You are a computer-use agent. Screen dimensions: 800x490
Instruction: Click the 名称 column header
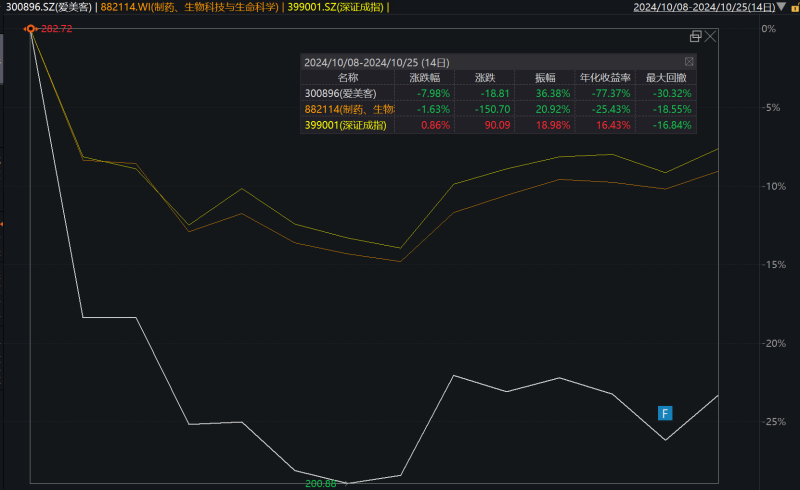coord(348,78)
